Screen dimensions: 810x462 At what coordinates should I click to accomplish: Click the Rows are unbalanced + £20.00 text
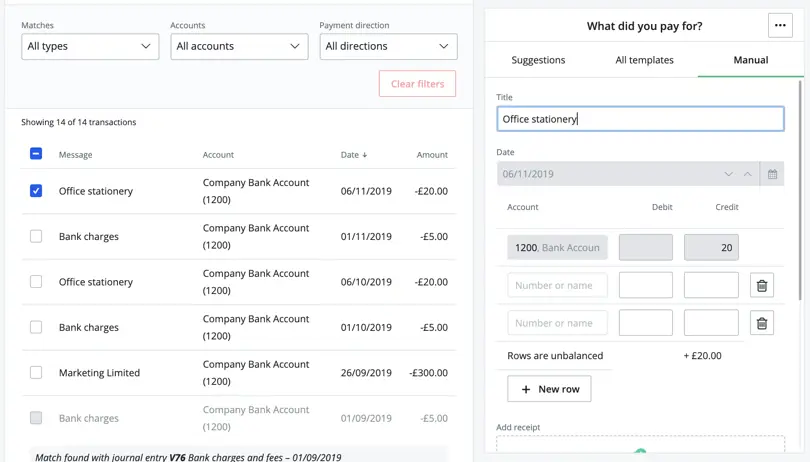pos(614,356)
